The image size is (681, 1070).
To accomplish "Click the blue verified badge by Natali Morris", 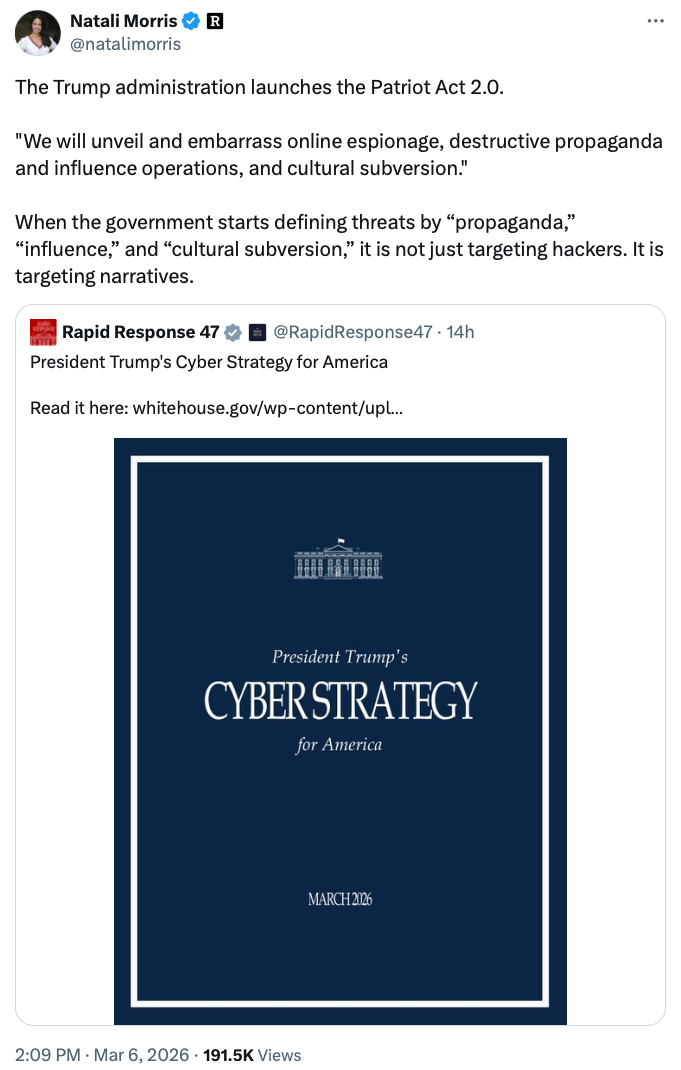I will 191,22.
